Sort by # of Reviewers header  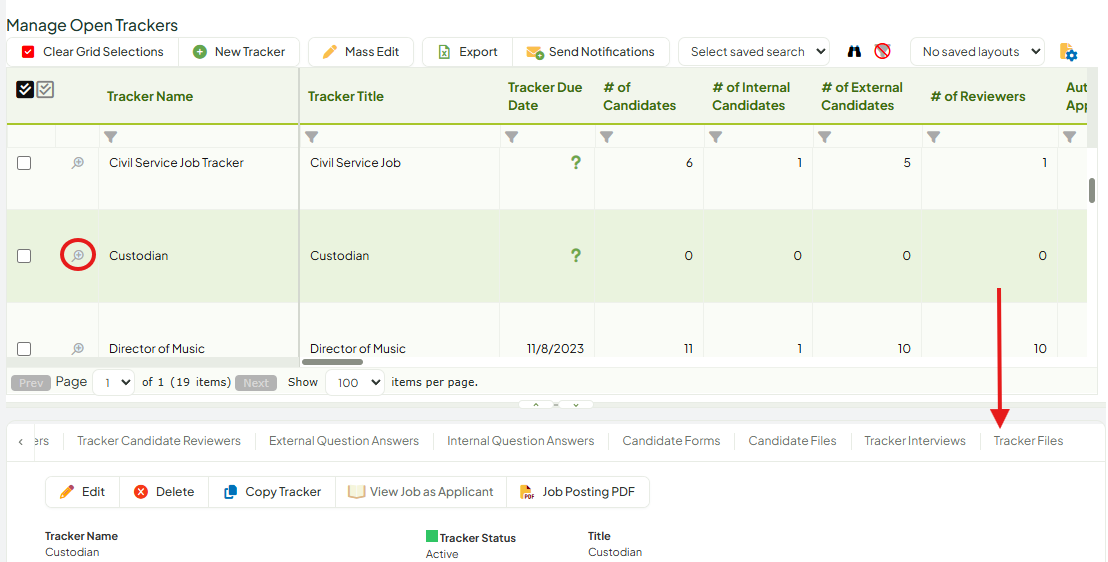[978, 97]
